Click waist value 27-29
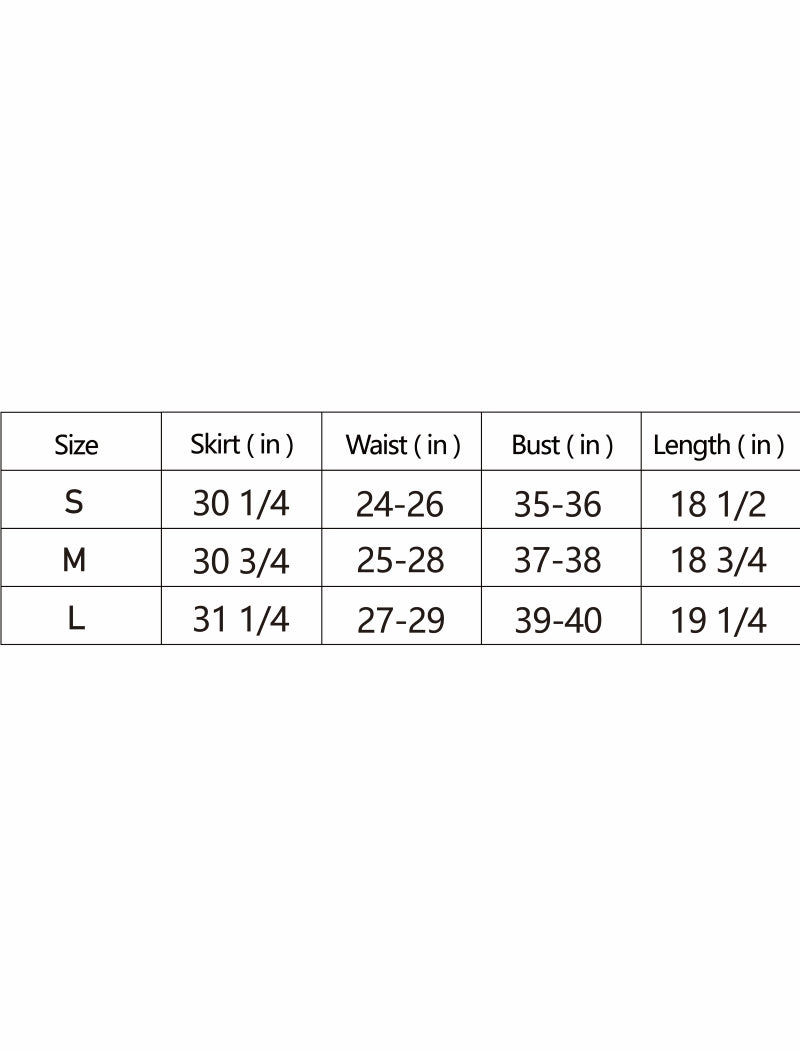Screen dimensions: 800x1050 pyautogui.click(x=400, y=620)
